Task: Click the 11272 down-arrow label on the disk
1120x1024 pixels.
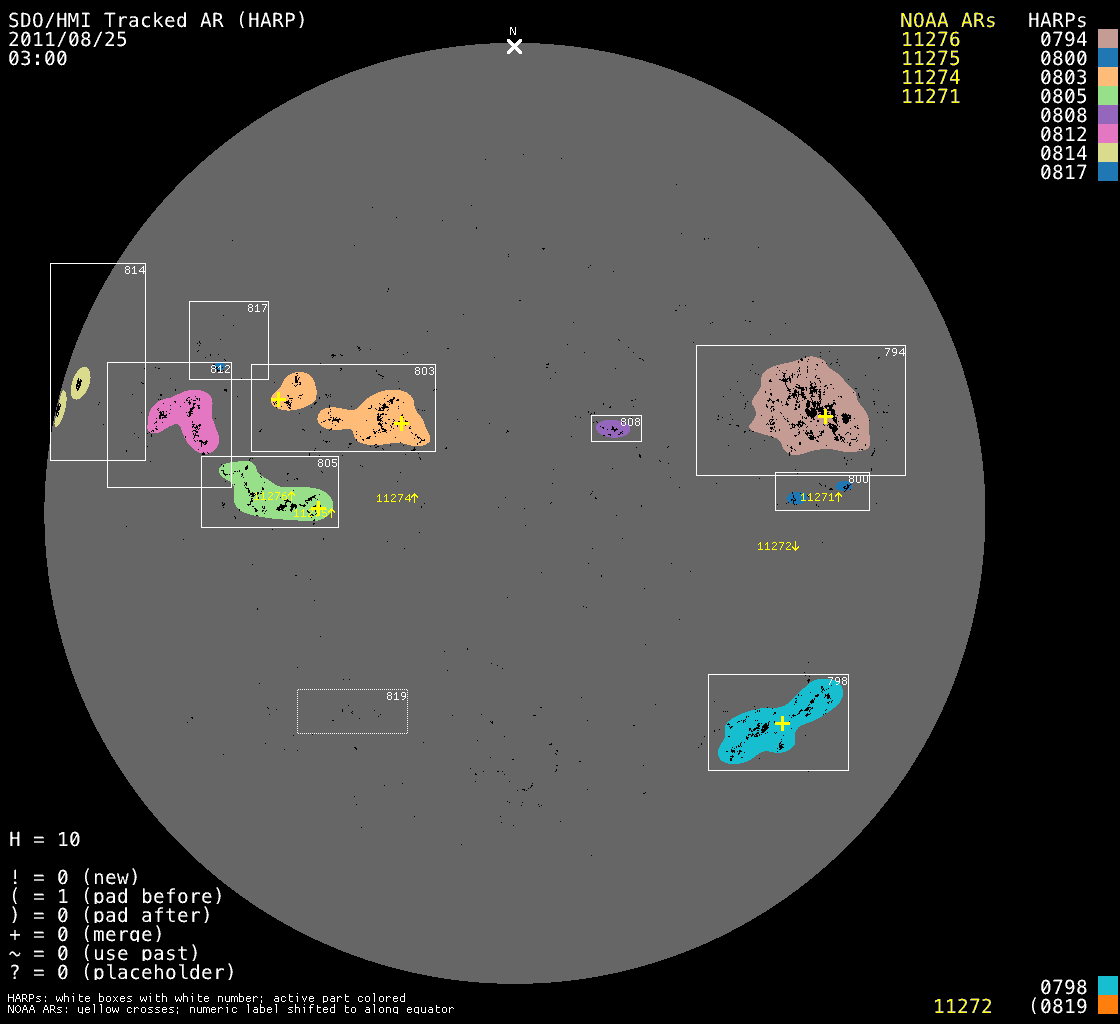Action: pos(778,546)
